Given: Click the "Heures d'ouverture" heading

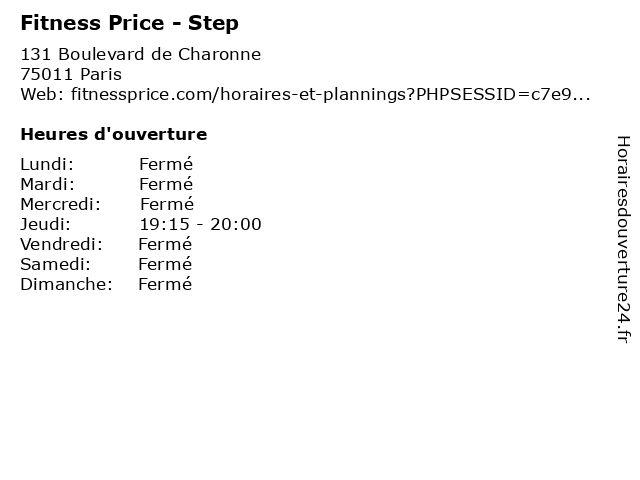Looking at the screenshot, I should (113, 134).
